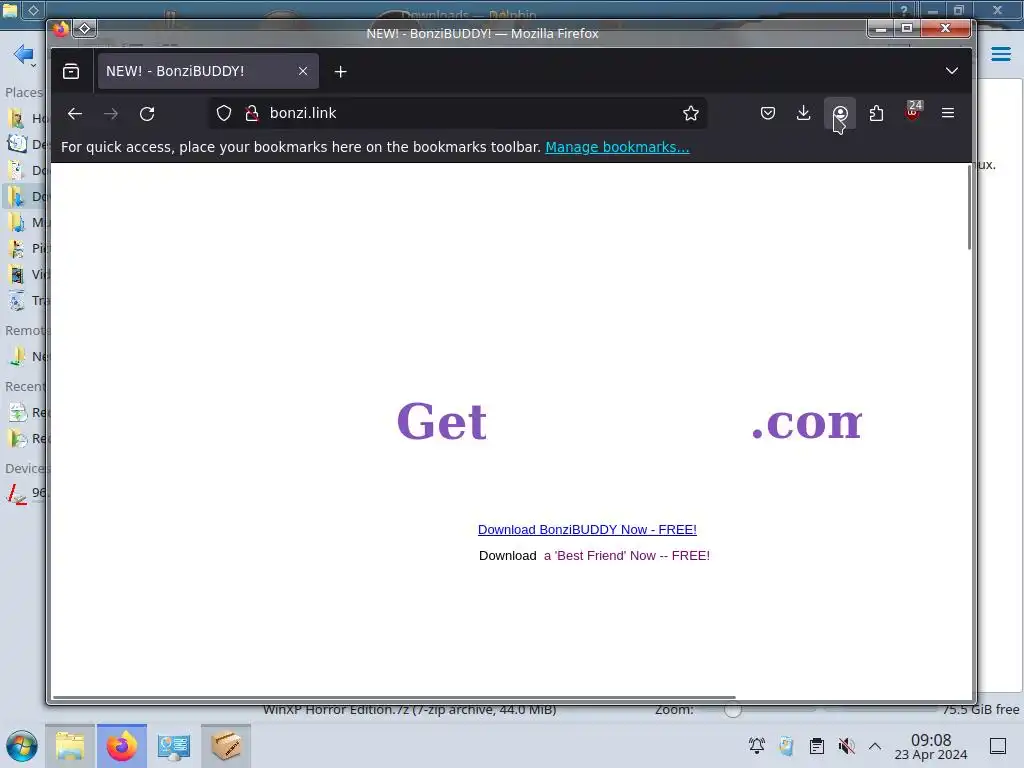Open Firefox application hamburger menu

click(948, 113)
